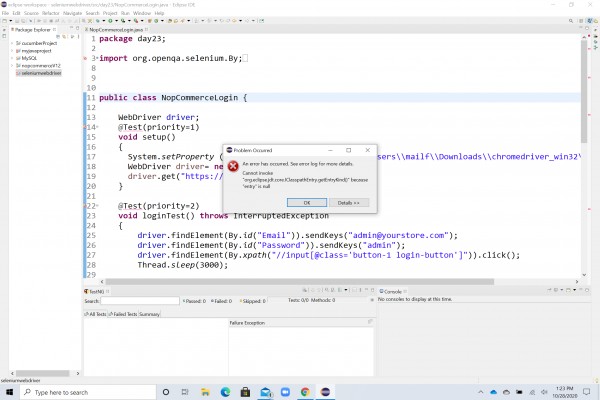Click the Windows Start button
This screenshot has height=400, width=600.
[10, 392]
